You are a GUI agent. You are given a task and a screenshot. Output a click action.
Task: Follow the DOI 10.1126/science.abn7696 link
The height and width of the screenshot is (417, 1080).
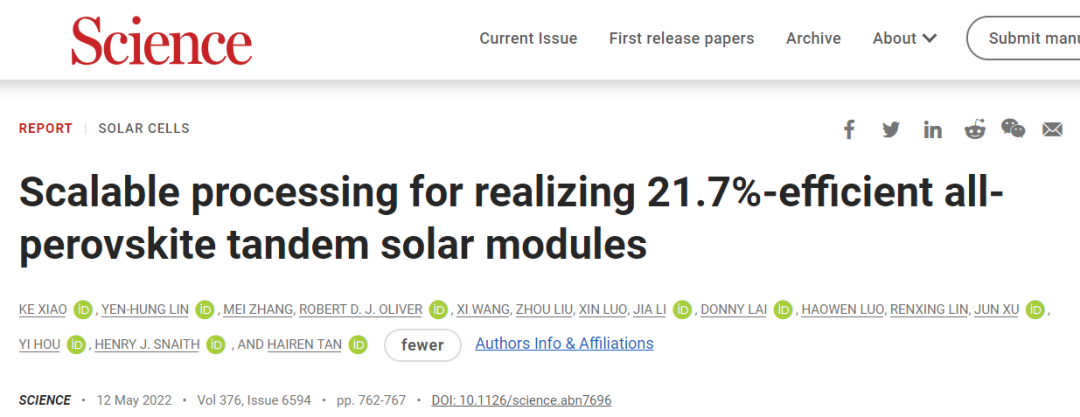click(x=521, y=400)
